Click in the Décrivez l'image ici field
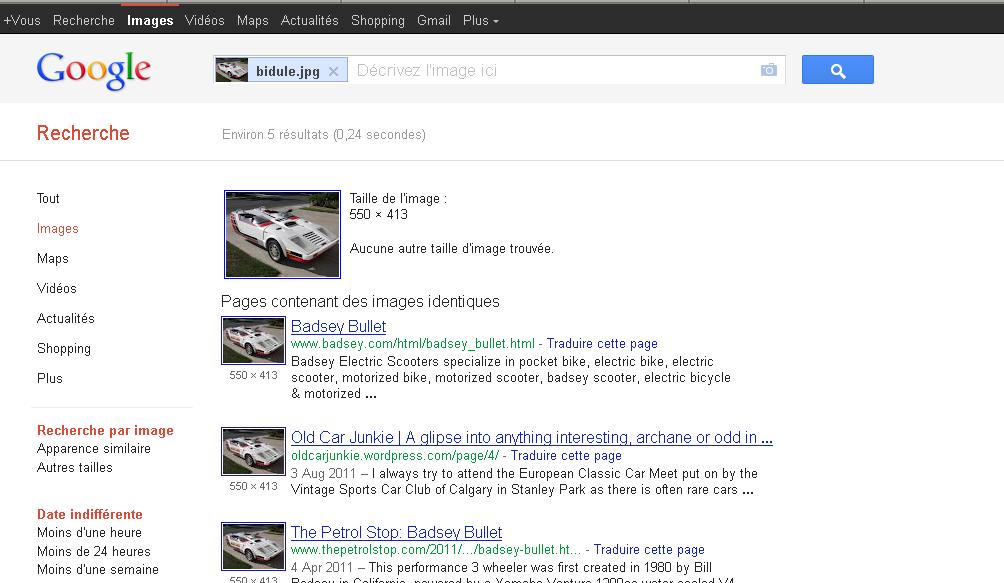The image size is (1004, 583). 550,70
